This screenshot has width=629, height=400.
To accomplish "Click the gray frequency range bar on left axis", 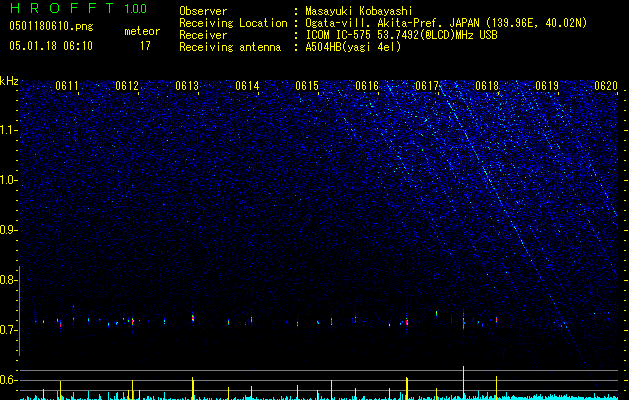I will coord(19,311).
